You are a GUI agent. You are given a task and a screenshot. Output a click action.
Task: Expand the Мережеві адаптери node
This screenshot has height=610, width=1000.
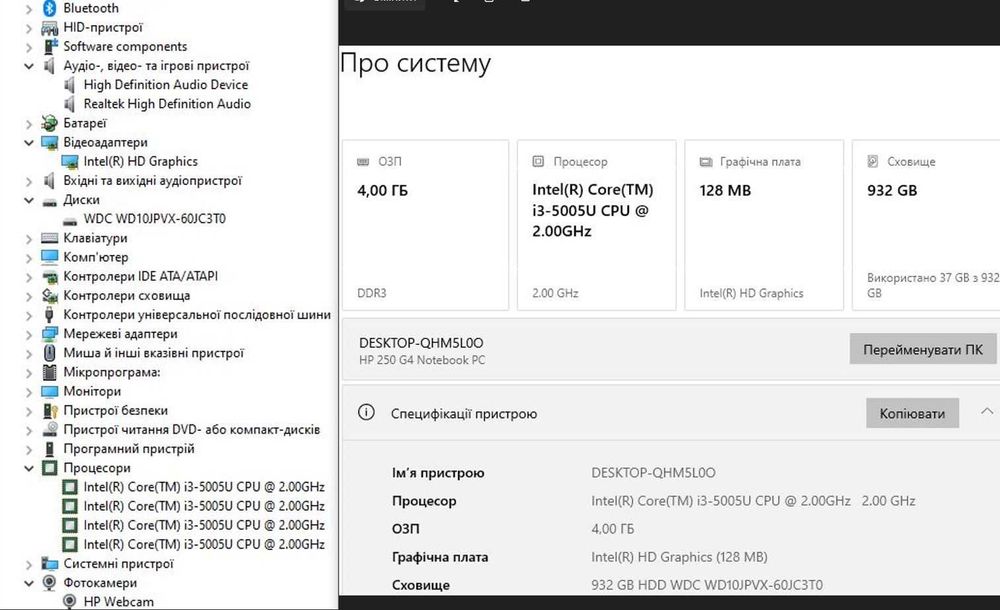(x=29, y=334)
